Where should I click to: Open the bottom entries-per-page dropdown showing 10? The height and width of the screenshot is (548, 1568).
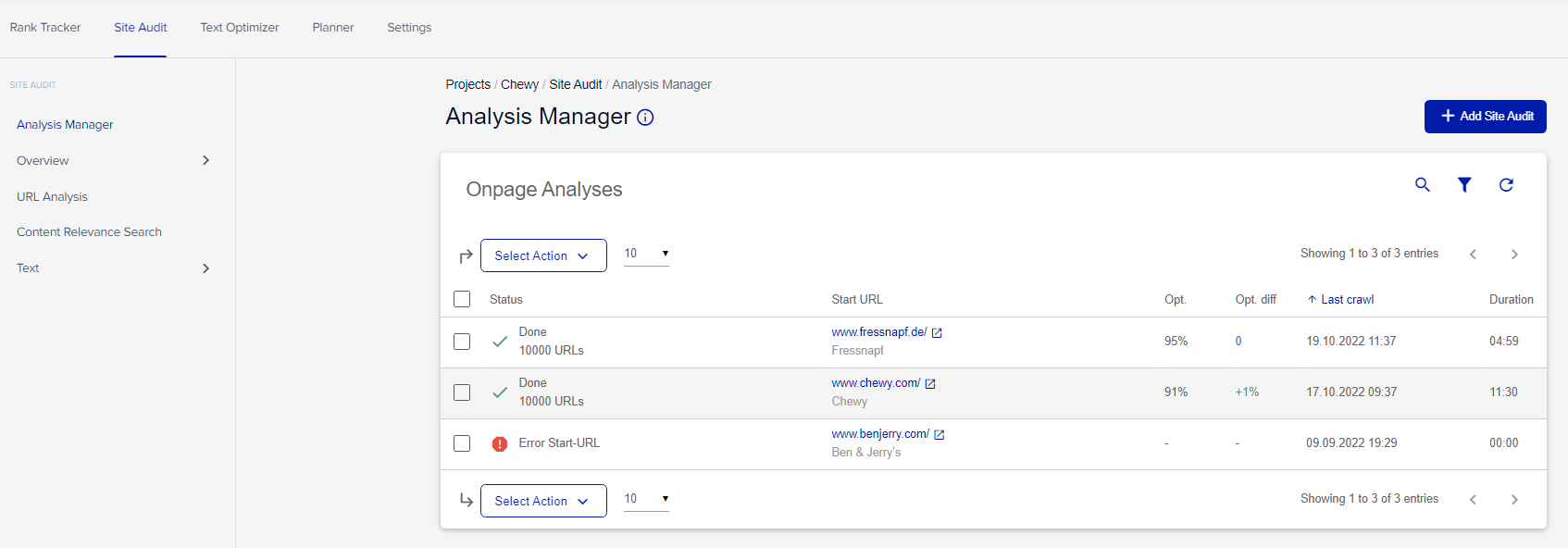pyautogui.click(x=646, y=499)
